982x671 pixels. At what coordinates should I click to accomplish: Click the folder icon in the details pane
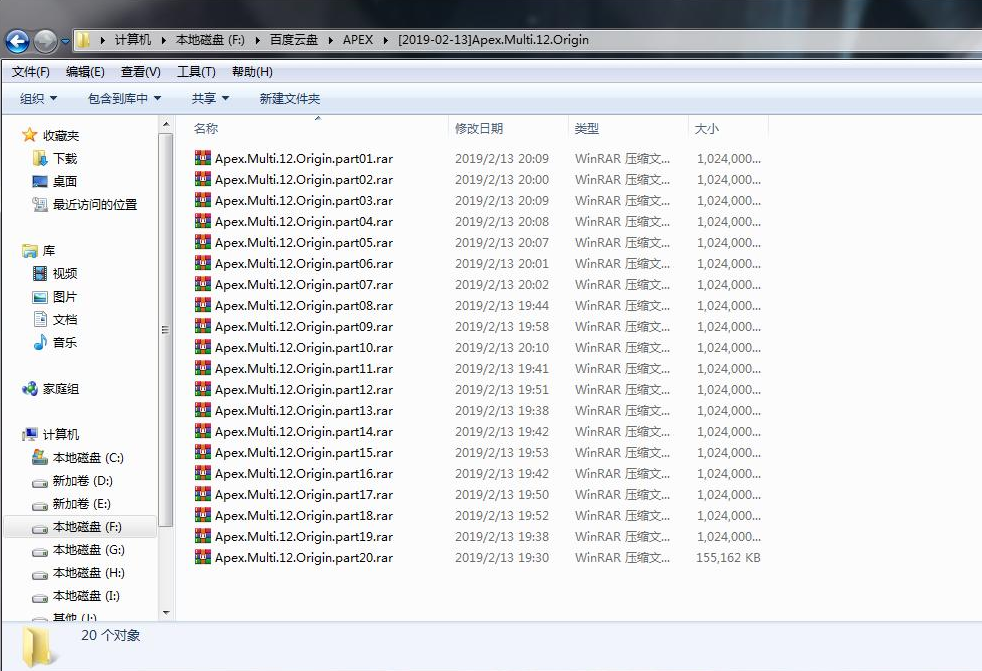(37, 646)
